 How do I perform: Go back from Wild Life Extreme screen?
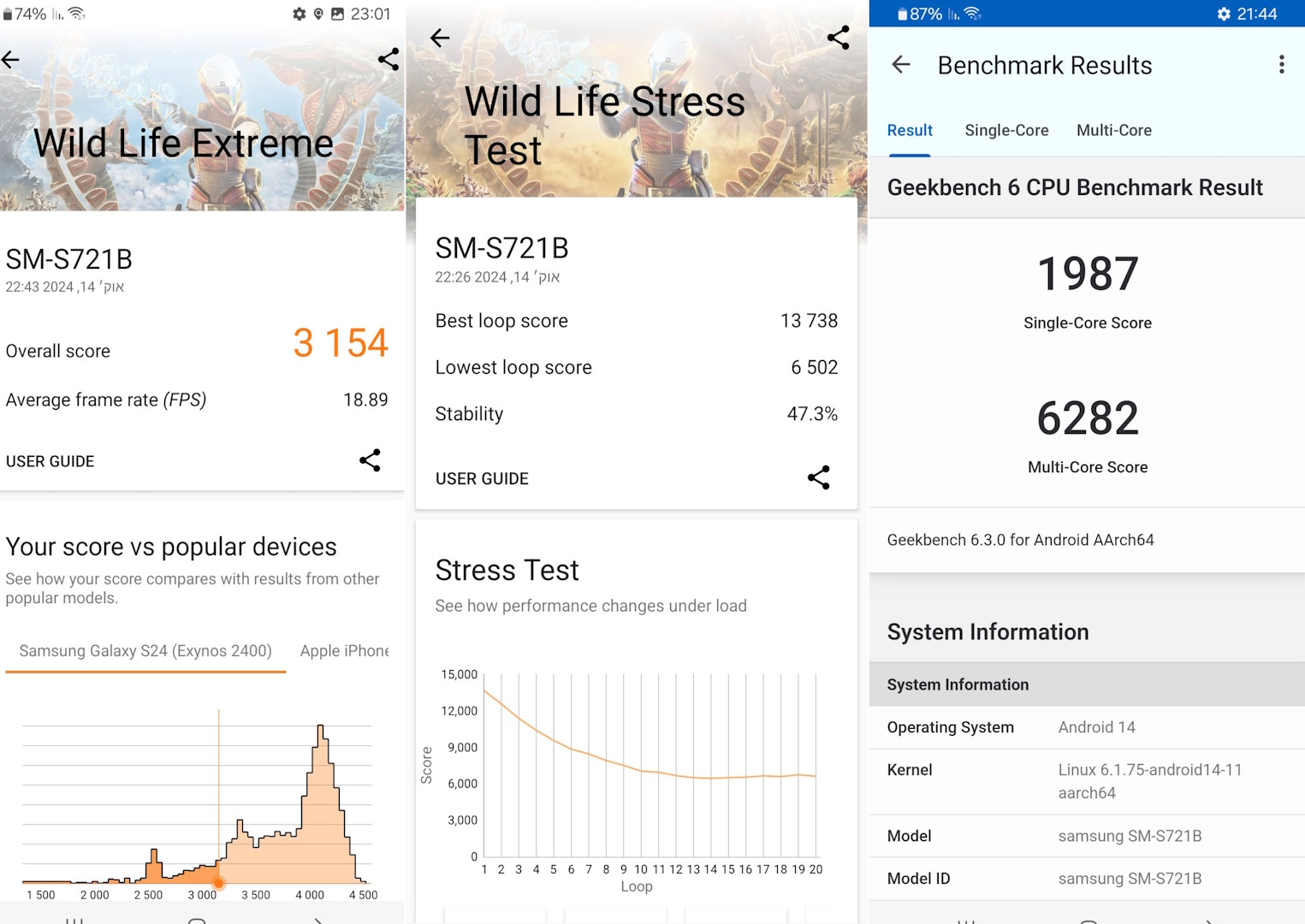pos(10,60)
